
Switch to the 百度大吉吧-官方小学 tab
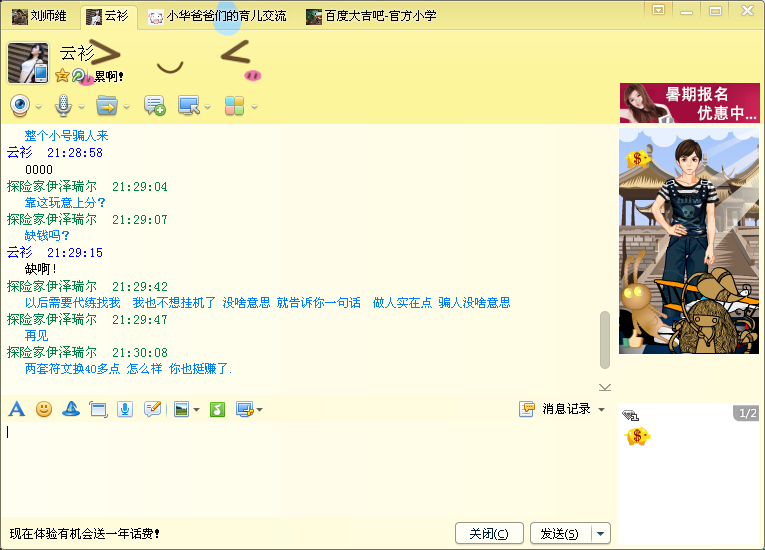(x=372, y=16)
